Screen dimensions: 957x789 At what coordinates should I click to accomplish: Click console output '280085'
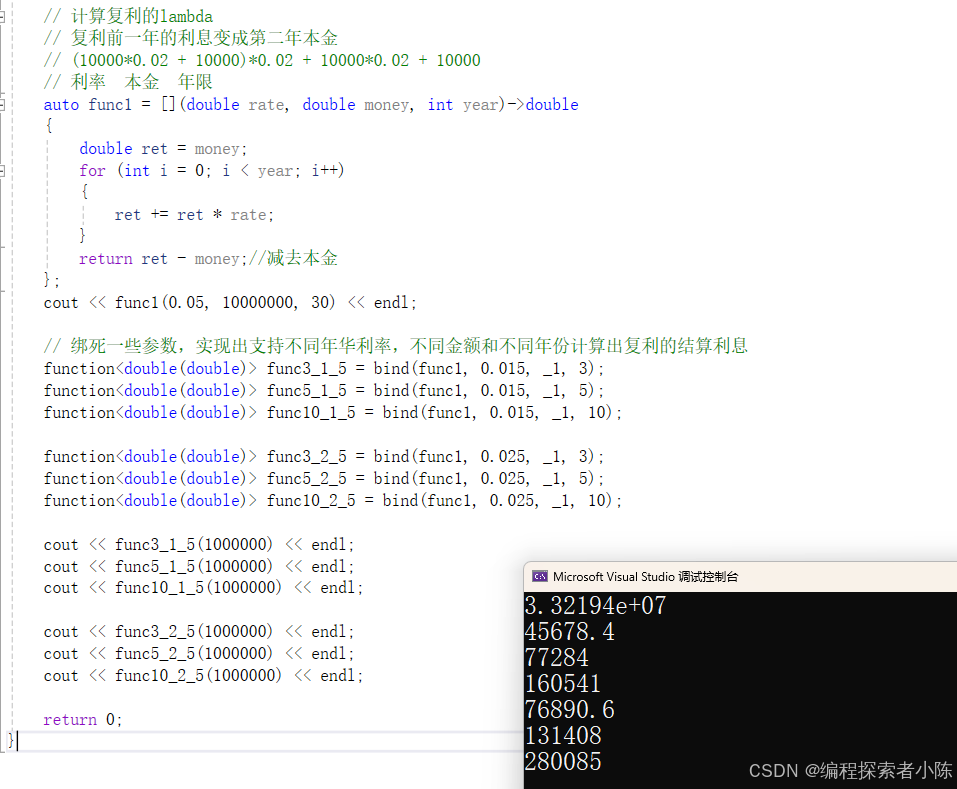[x=563, y=762]
